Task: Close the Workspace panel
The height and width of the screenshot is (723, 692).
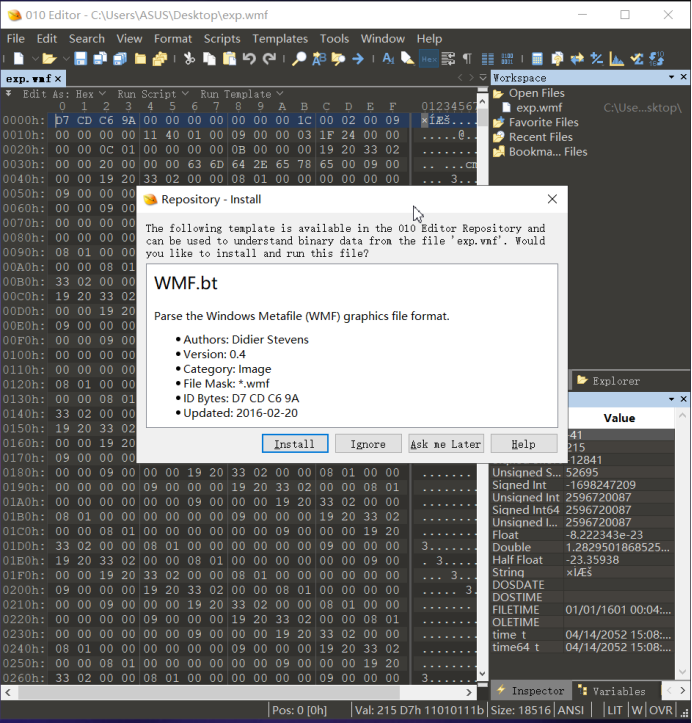Action: pos(684,77)
